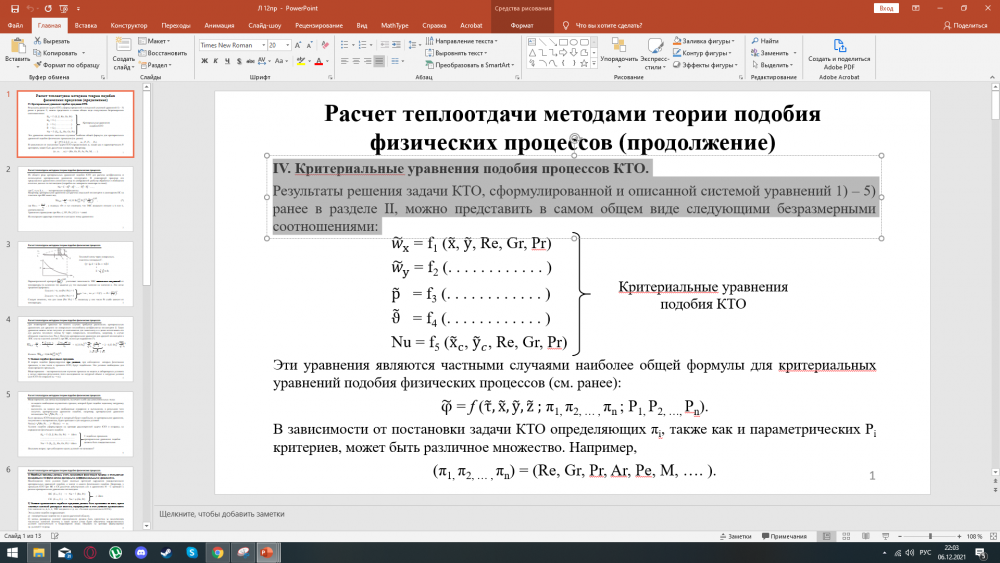Select the star shape in the shapes gallery
This screenshot has width=1000, height=563.
[584, 63]
